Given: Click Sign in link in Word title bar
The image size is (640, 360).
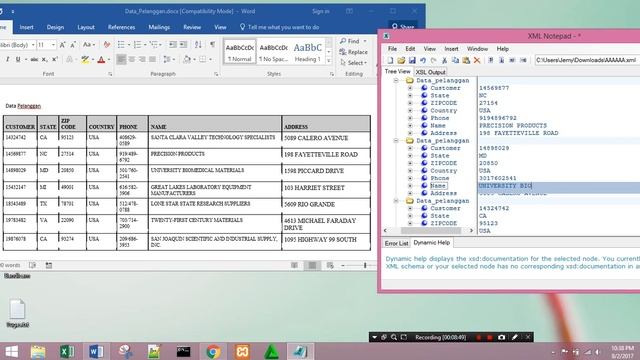Looking at the screenshot, I should 321,11.
